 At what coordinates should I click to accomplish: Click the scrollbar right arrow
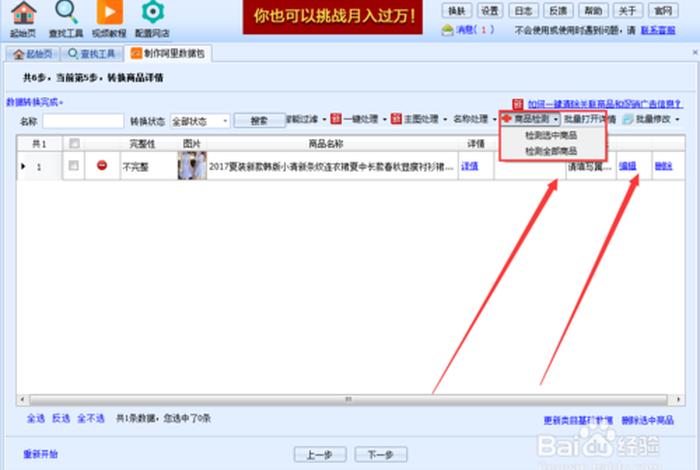tap(678, 399)
